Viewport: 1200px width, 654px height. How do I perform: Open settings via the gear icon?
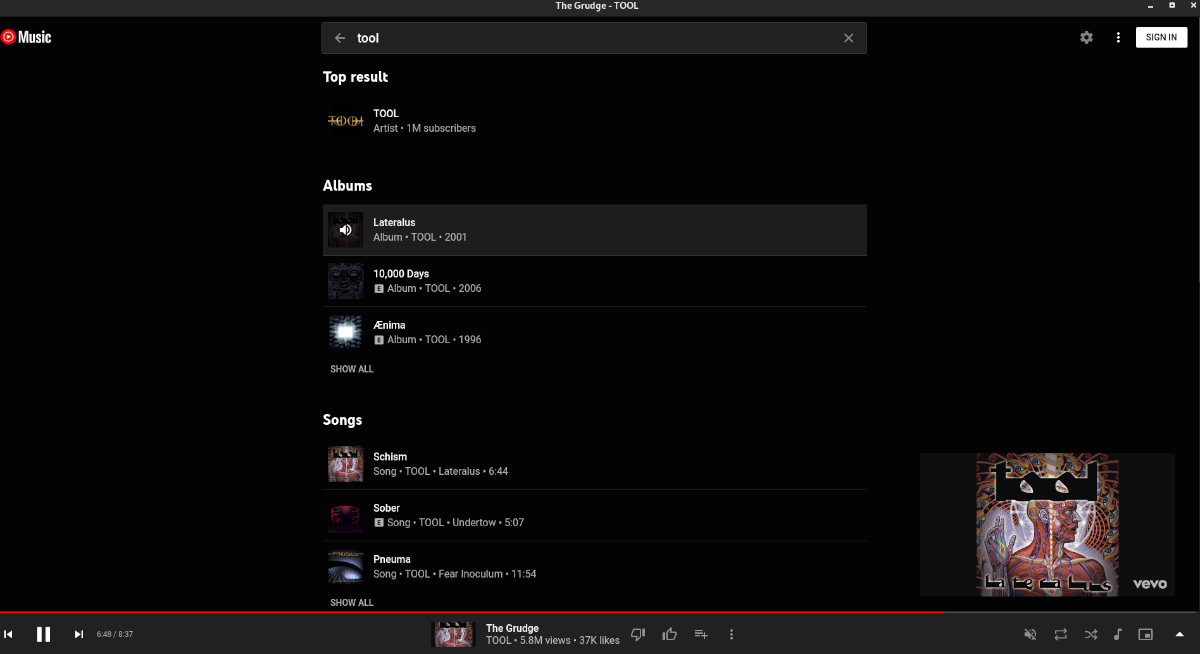(x=1086, y=38)
